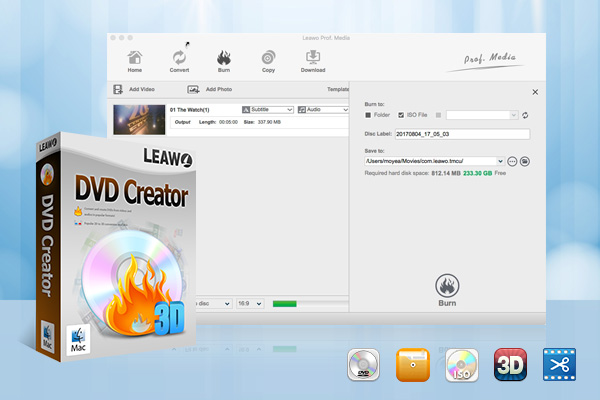Image resolution: width=600 pixels, height=400 pixels.
Task: Click the 233.30 GB free space value
Action: [478, 173]
